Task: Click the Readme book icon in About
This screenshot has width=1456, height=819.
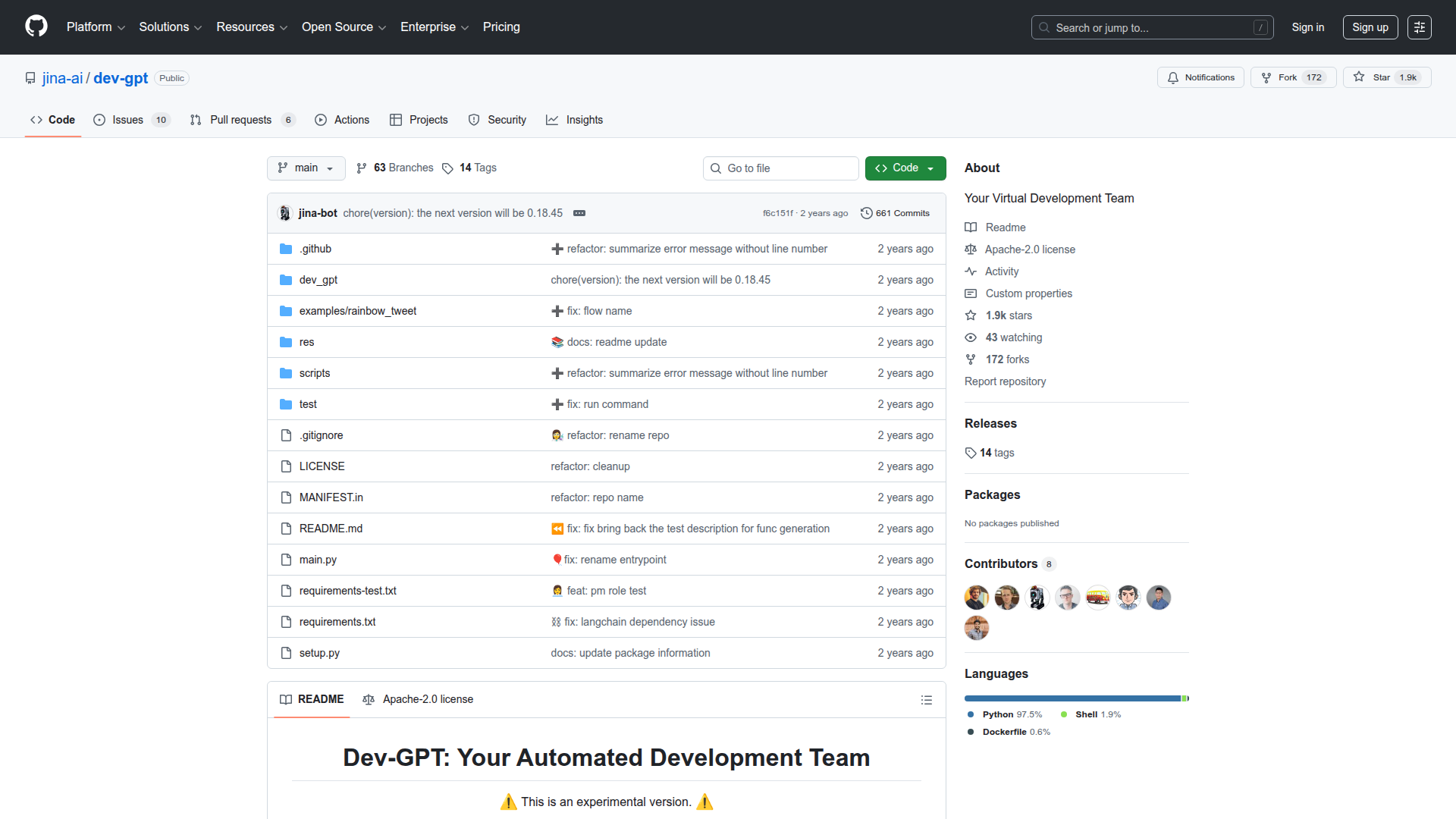Action: point(971,227)
